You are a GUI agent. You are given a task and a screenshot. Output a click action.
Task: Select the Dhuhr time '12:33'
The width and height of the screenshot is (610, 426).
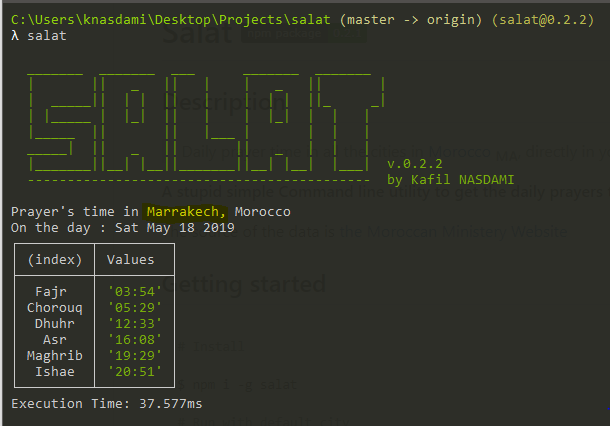135,324
